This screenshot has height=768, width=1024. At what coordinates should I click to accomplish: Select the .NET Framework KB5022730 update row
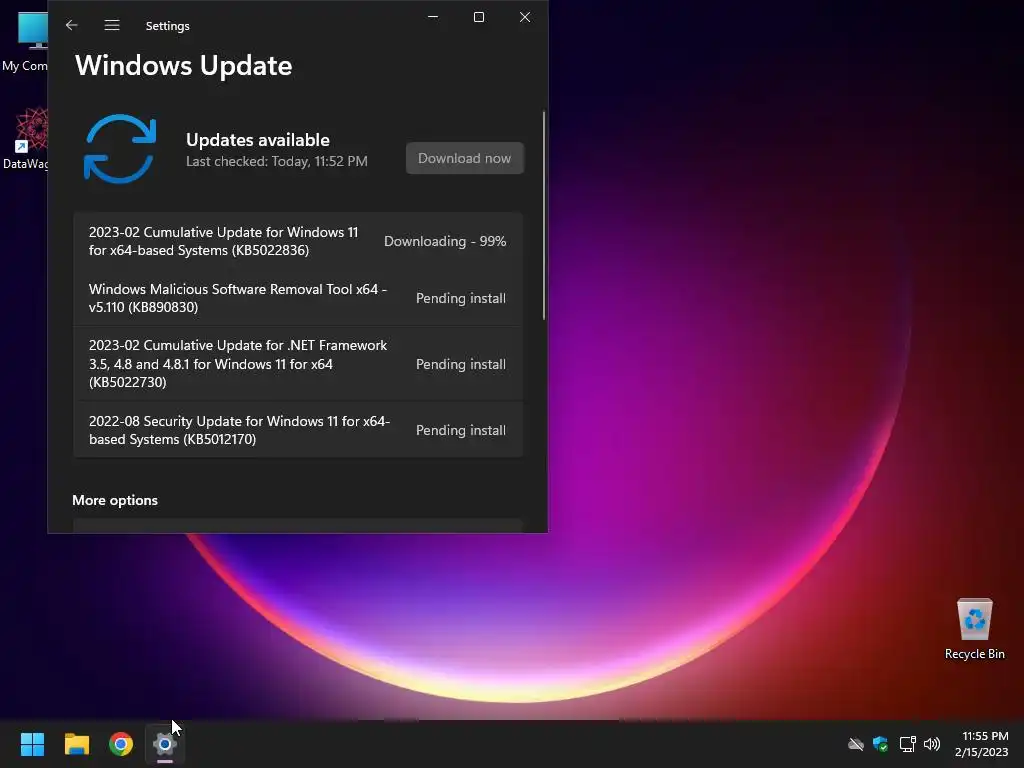[298, 364]
